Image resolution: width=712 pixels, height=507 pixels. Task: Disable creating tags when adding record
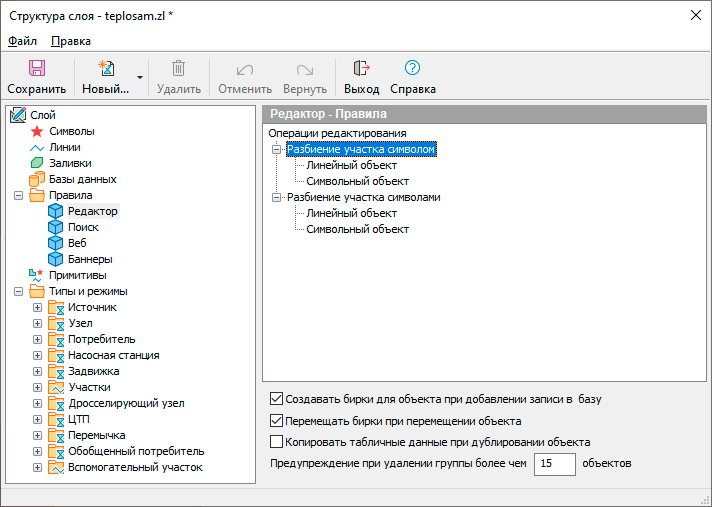[x=278, y=398]
